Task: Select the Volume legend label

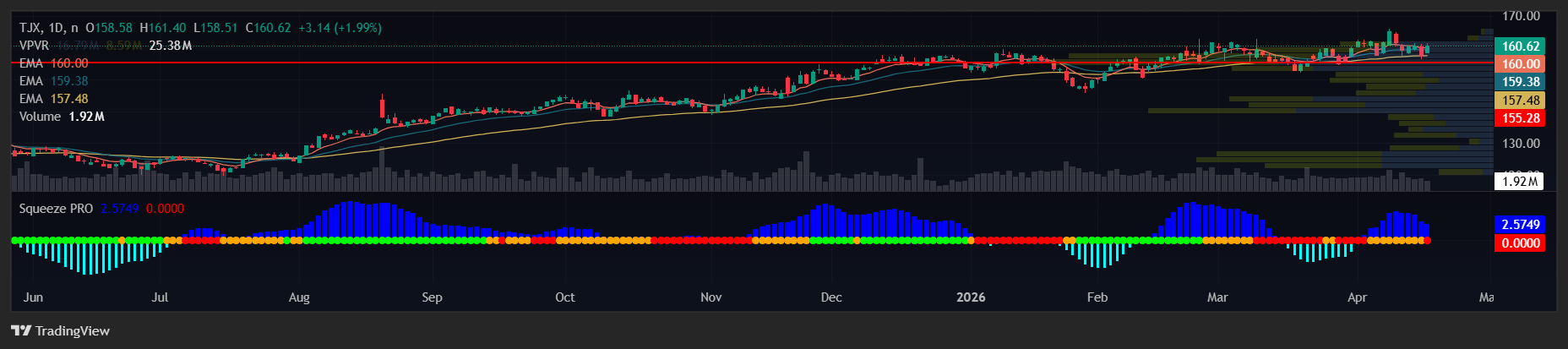Action: [x=40, y=117]
